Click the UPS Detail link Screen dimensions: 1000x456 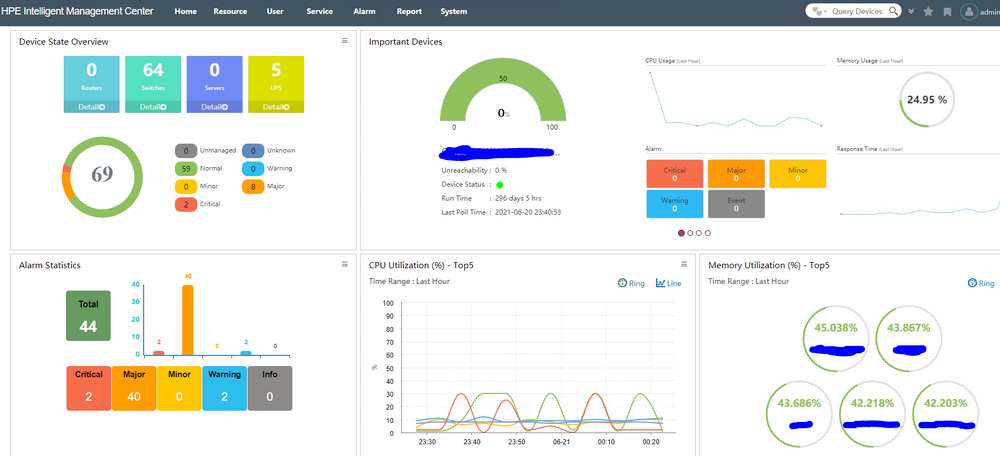tap(276, 107)
